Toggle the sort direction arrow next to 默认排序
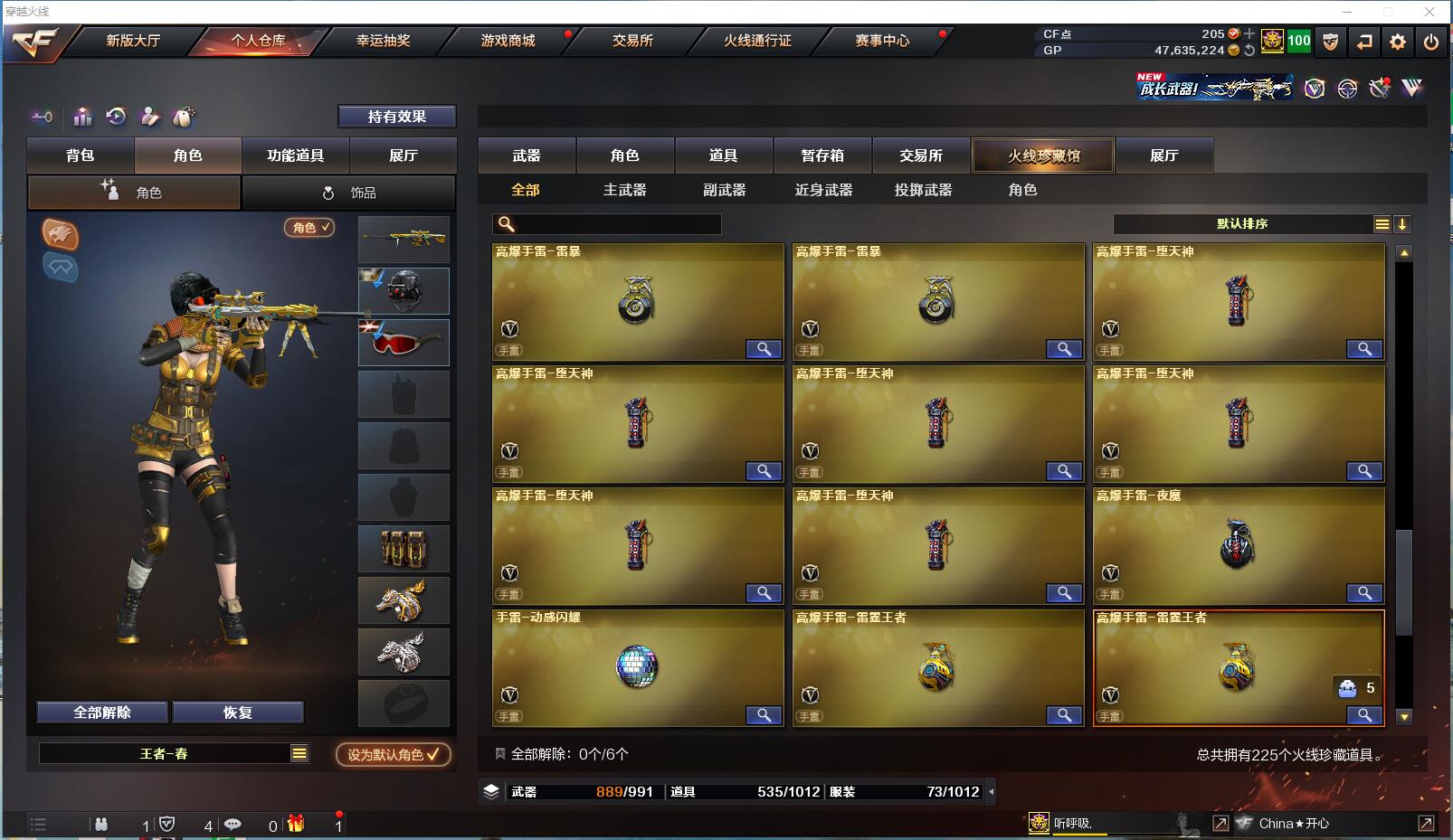The height and width of the screenshot is (840, 1453). 1401,224
